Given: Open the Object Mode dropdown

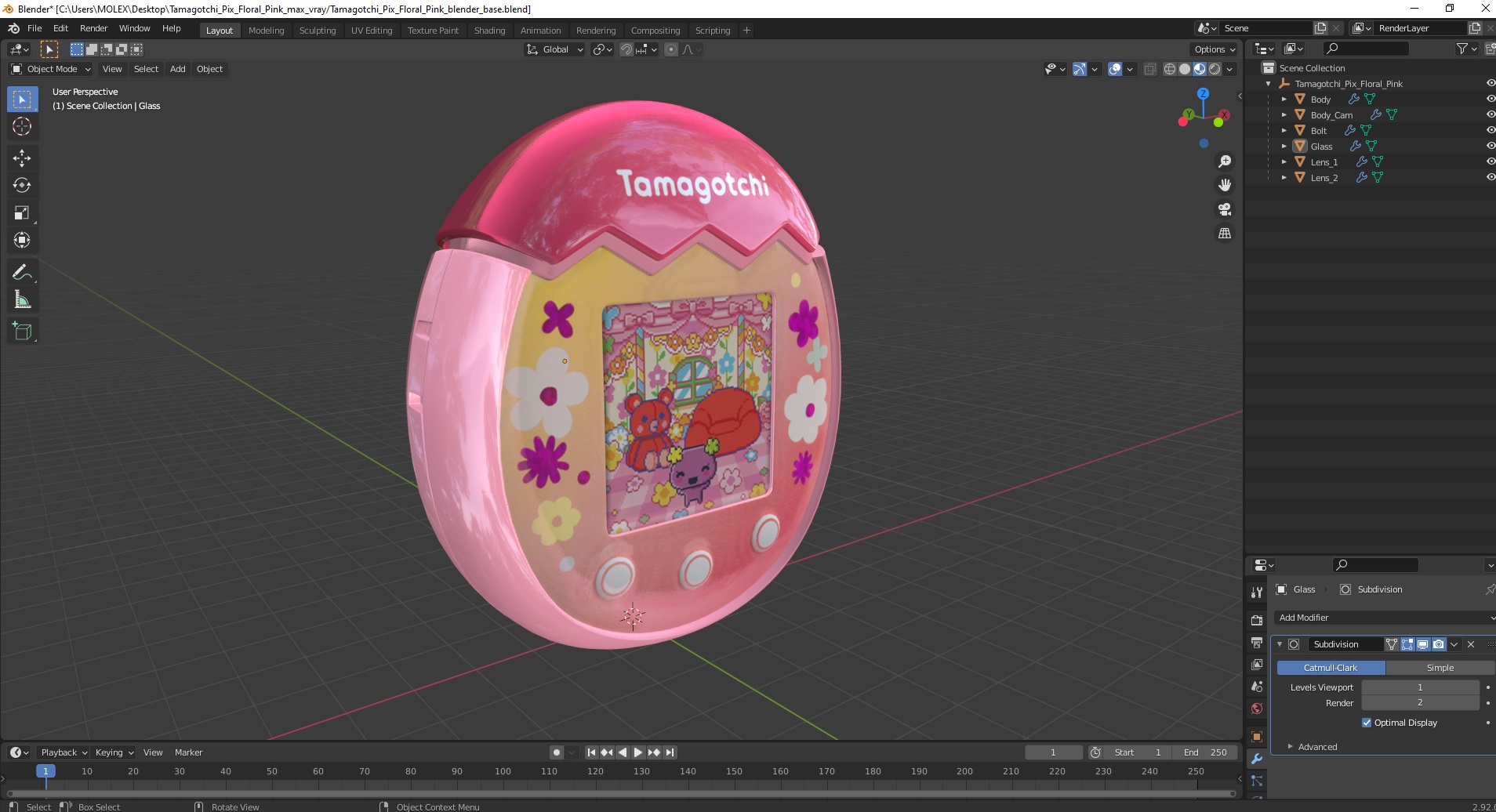Looking at the screenshot, I should tap(51, 69).
